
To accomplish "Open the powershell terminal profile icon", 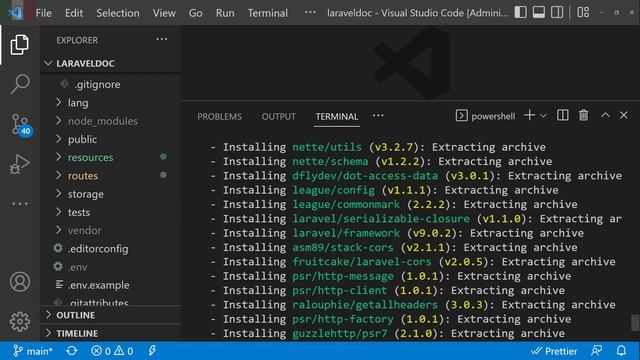I will point(461,116).
